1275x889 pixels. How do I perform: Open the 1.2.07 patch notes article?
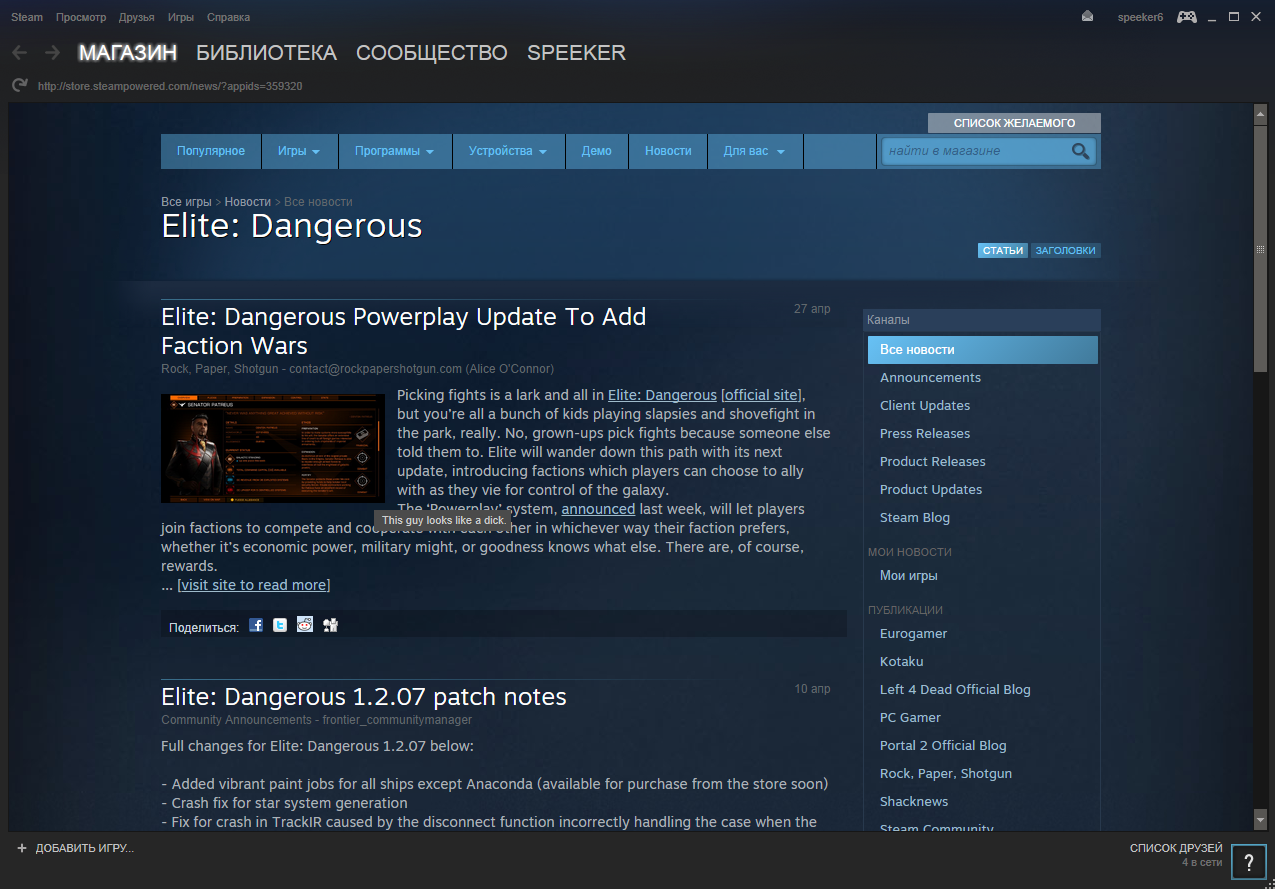coord(364,697)
